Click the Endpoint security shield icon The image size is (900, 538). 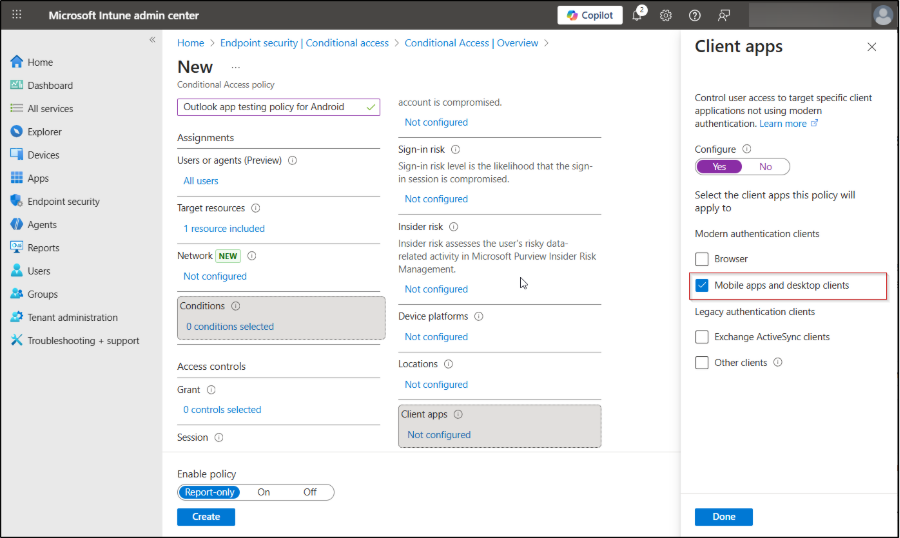tap(16, 201)
